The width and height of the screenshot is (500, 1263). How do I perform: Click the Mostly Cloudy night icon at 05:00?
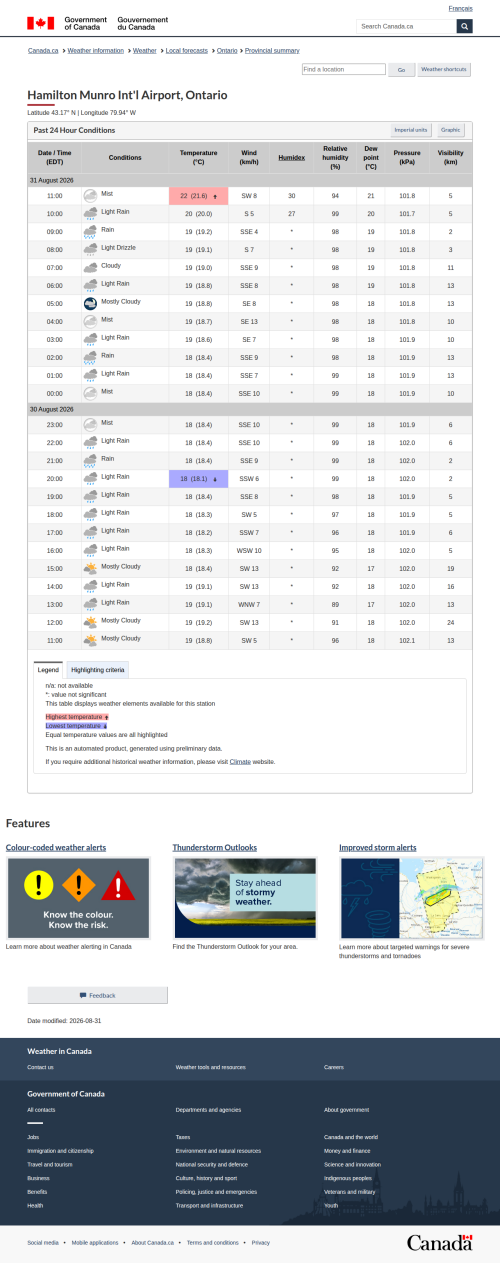(x=90, y=303)
